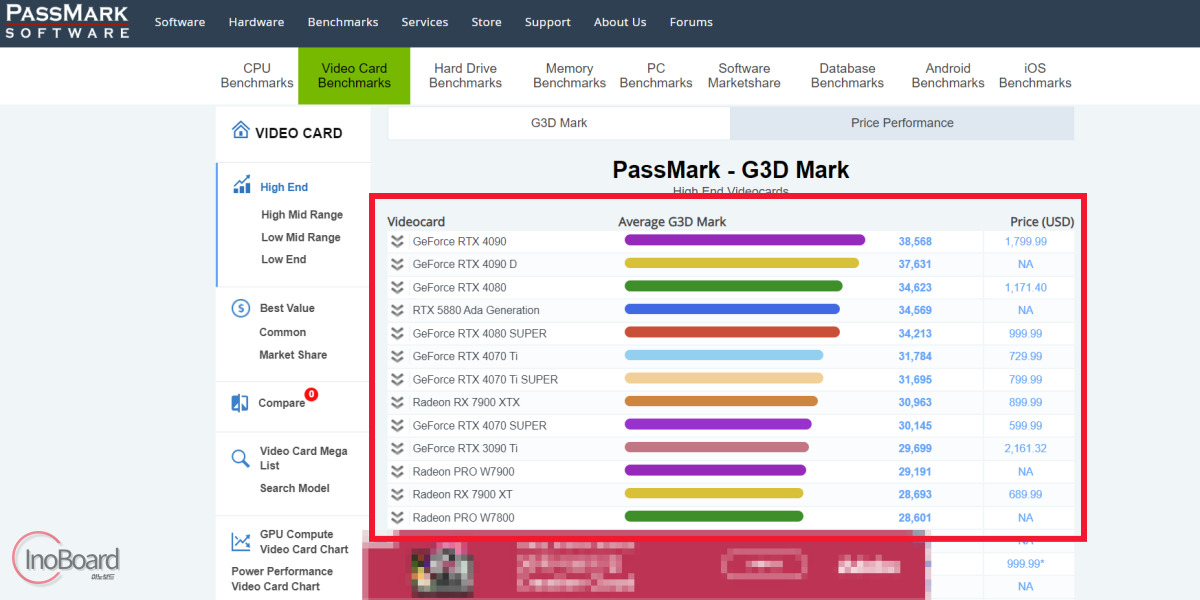Click the High End chart icon
This screenshot has width=1200, height=600.
pyautogui.click(x=241, y=185)
